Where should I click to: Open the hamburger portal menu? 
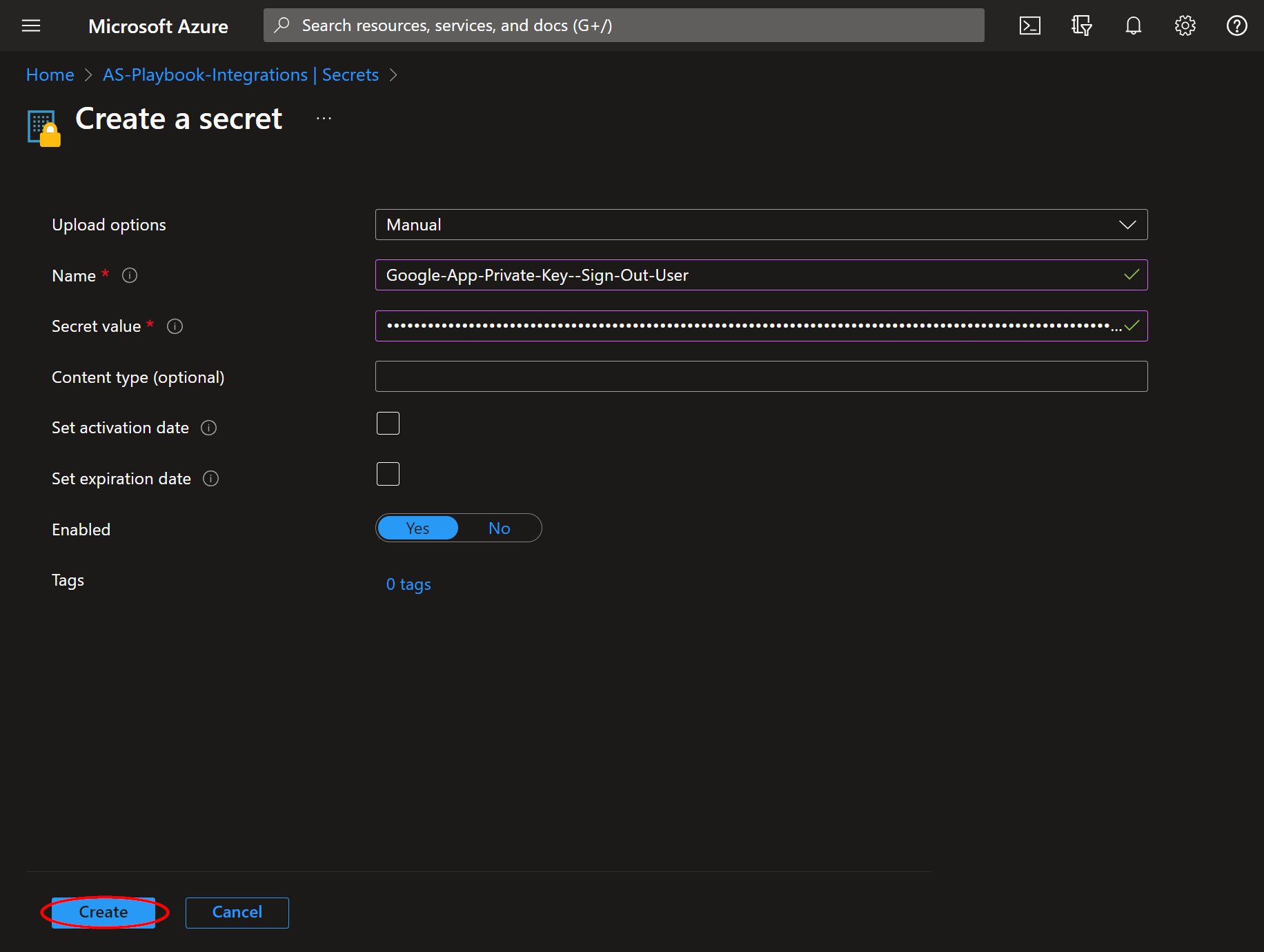31,26
